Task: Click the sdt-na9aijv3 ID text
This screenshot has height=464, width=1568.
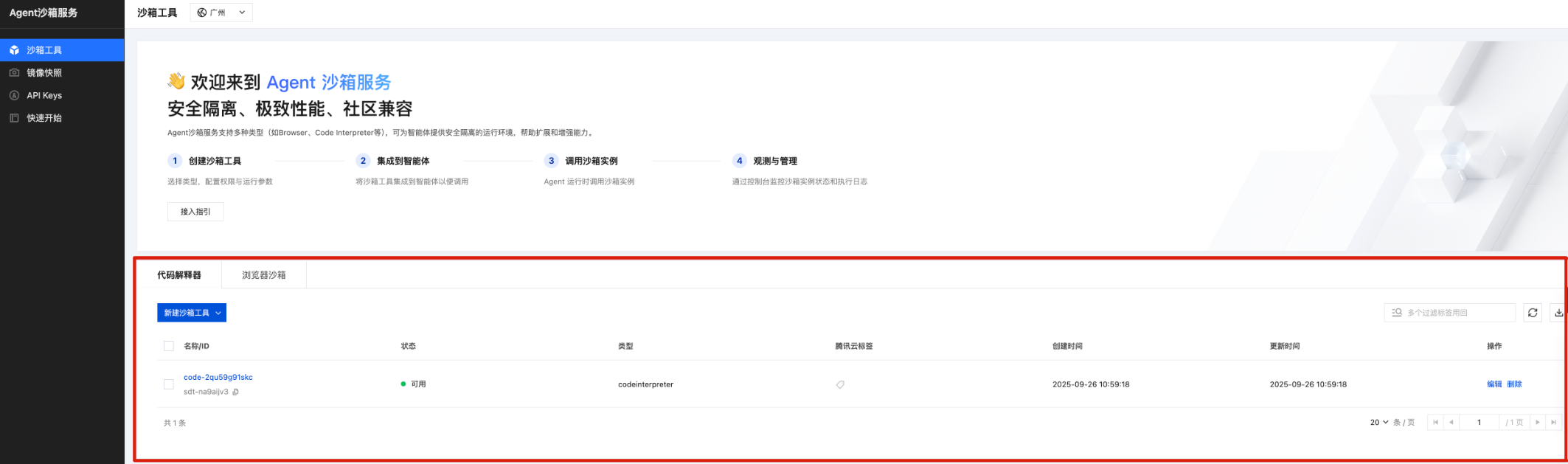Action: [x=206, y=392]
